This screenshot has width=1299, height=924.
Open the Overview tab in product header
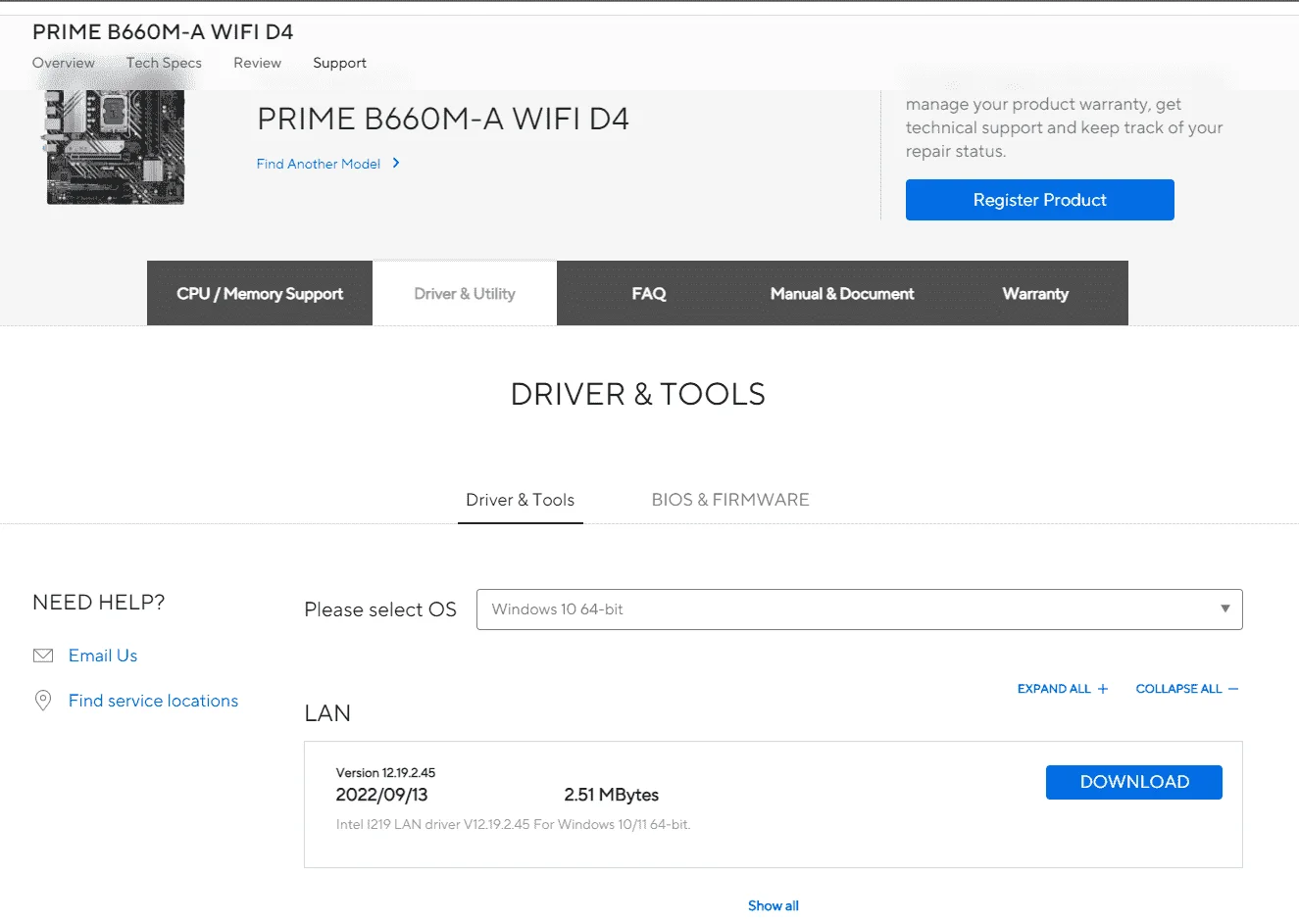[64, 63]
